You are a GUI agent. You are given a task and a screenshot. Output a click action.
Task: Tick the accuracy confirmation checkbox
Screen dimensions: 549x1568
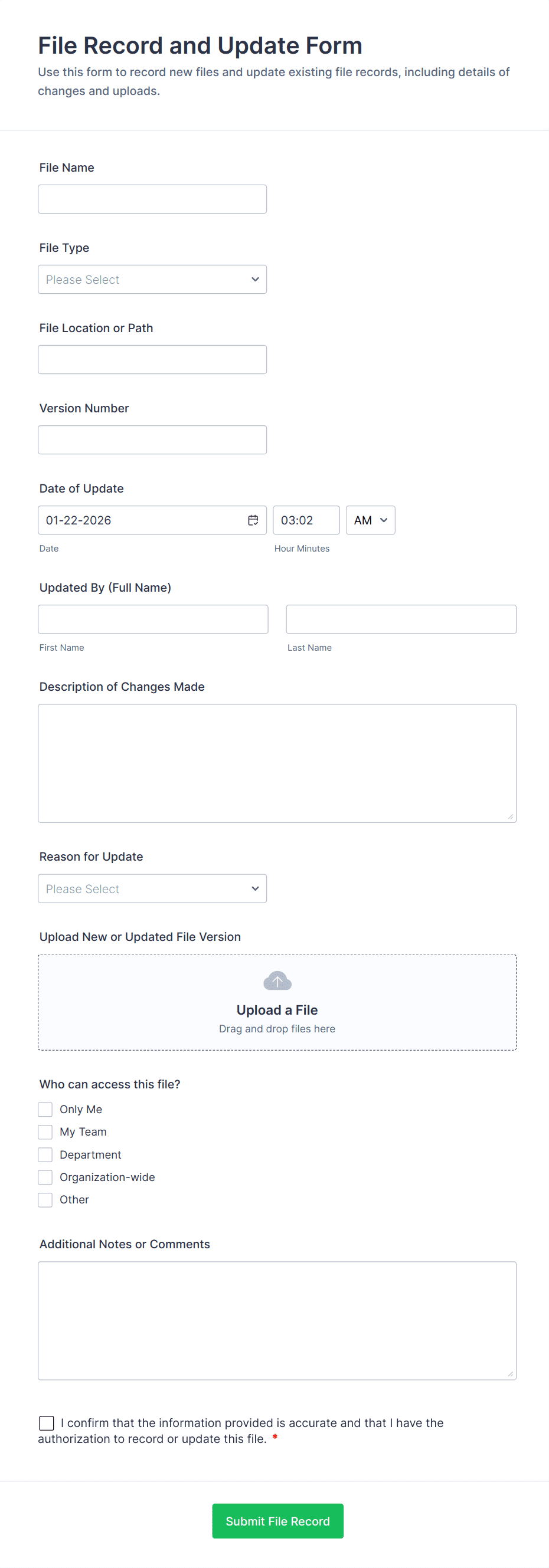point(46,1423)
